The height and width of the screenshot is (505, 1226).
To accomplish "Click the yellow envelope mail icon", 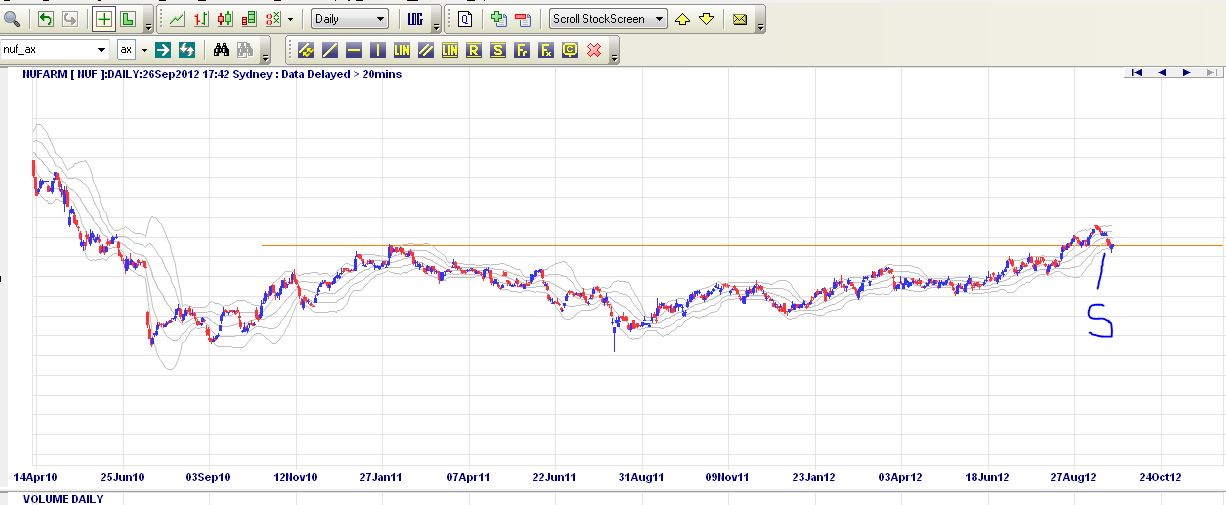I will click(740, 18).
